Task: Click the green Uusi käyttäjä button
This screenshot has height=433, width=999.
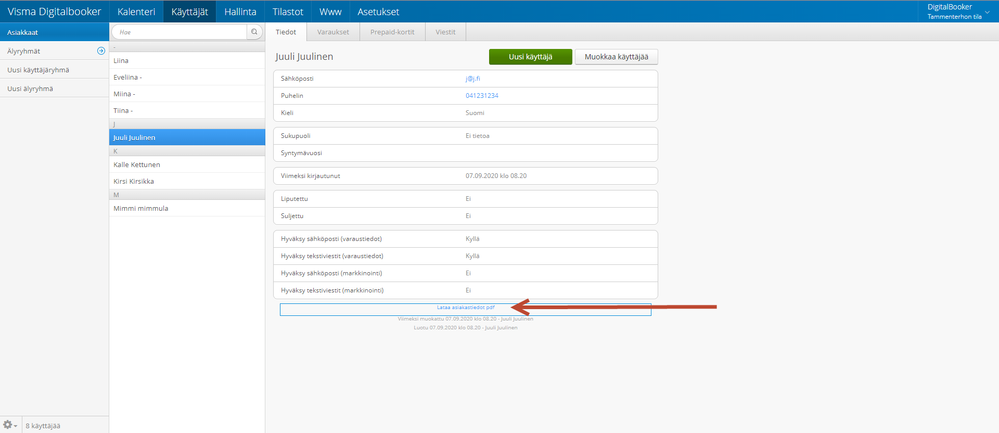Action: click(530, 57)
